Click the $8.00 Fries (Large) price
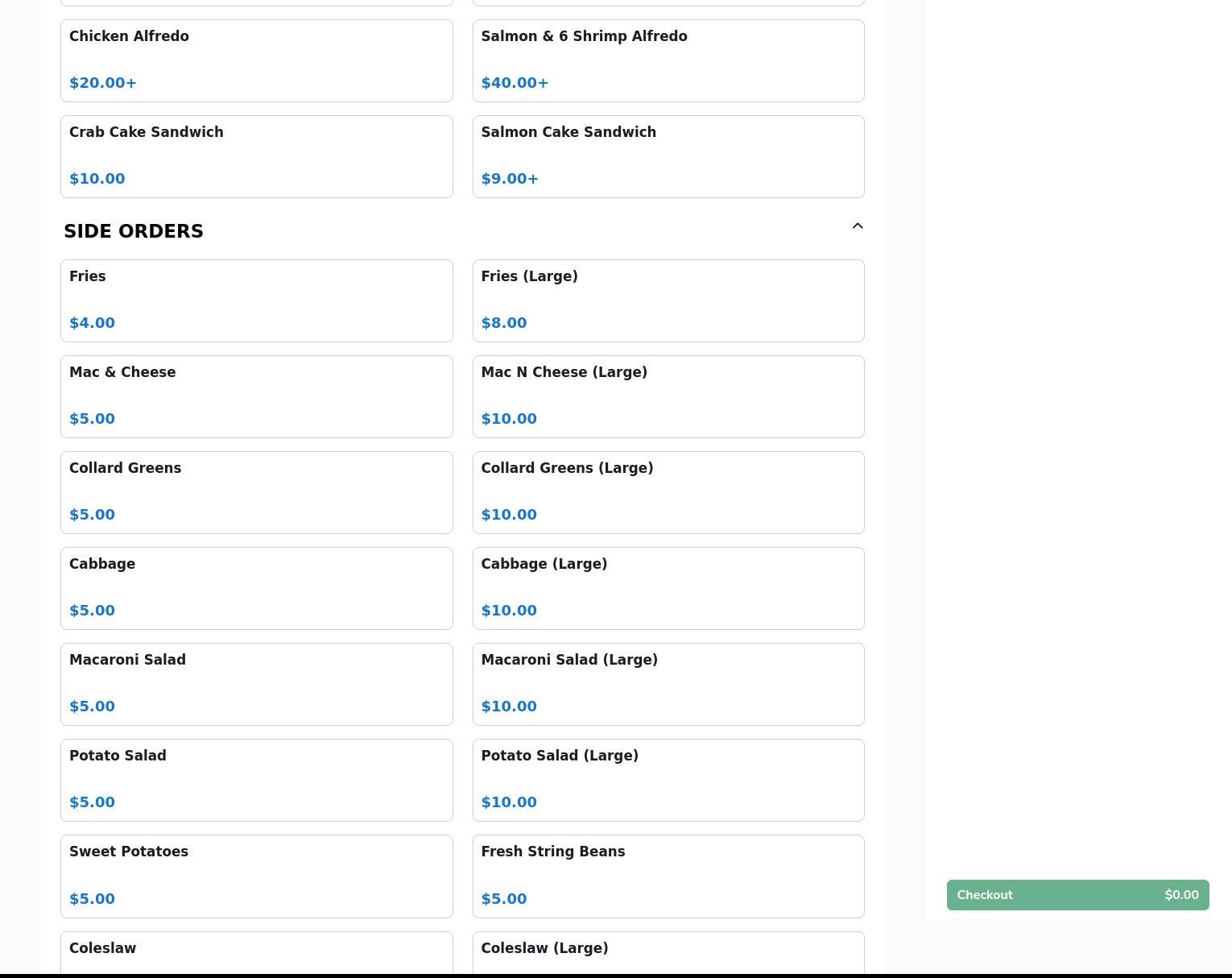The height and width of the screenshot is (978, 1232). point(504,323)
